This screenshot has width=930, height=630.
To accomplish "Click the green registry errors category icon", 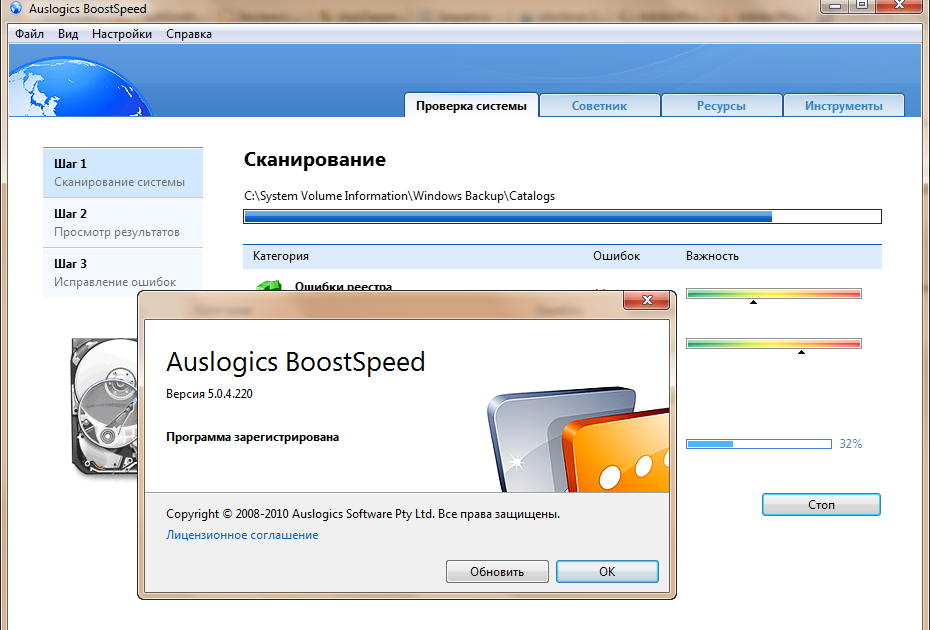I will pos(269,285).
